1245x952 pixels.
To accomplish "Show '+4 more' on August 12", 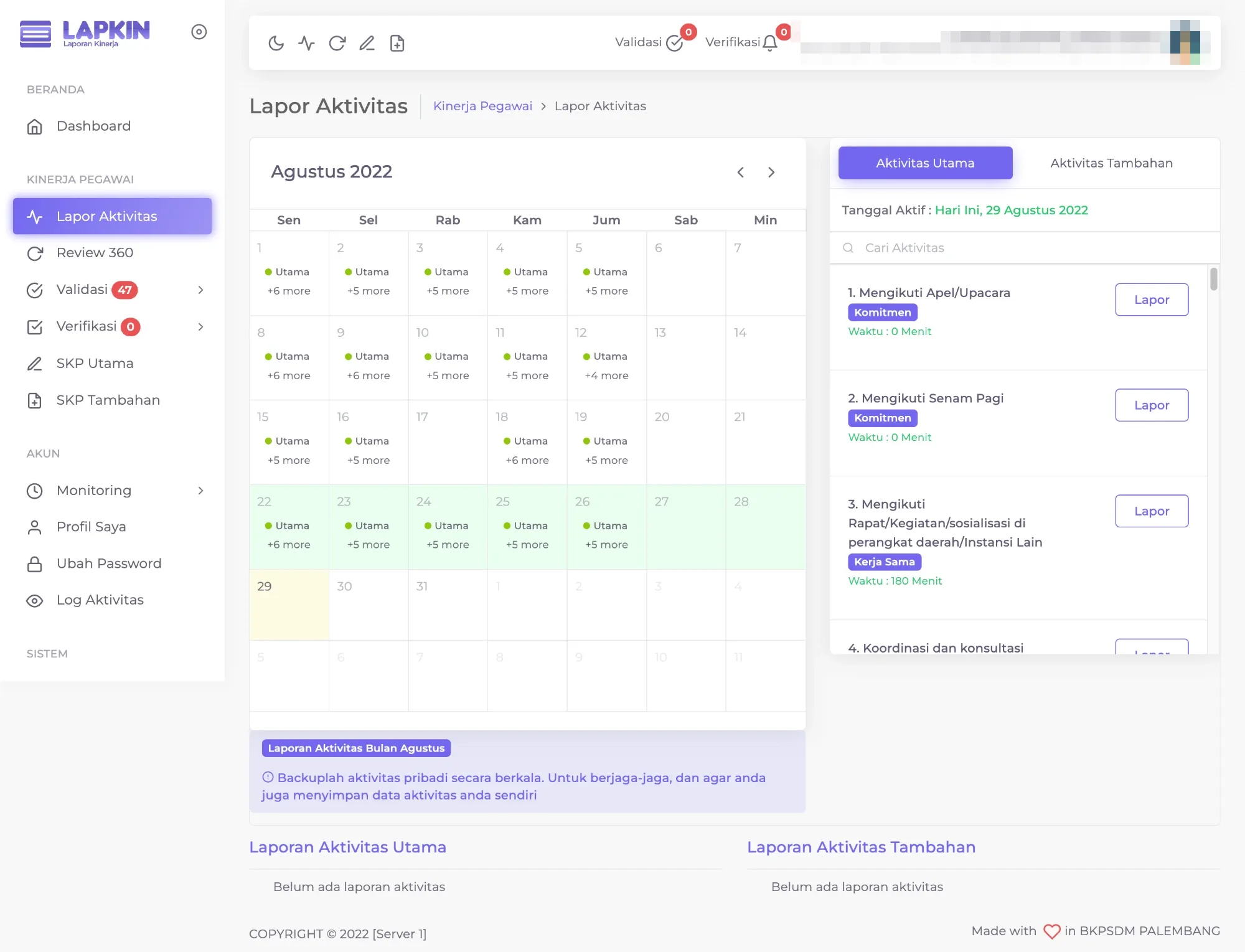I will (606, 375).
